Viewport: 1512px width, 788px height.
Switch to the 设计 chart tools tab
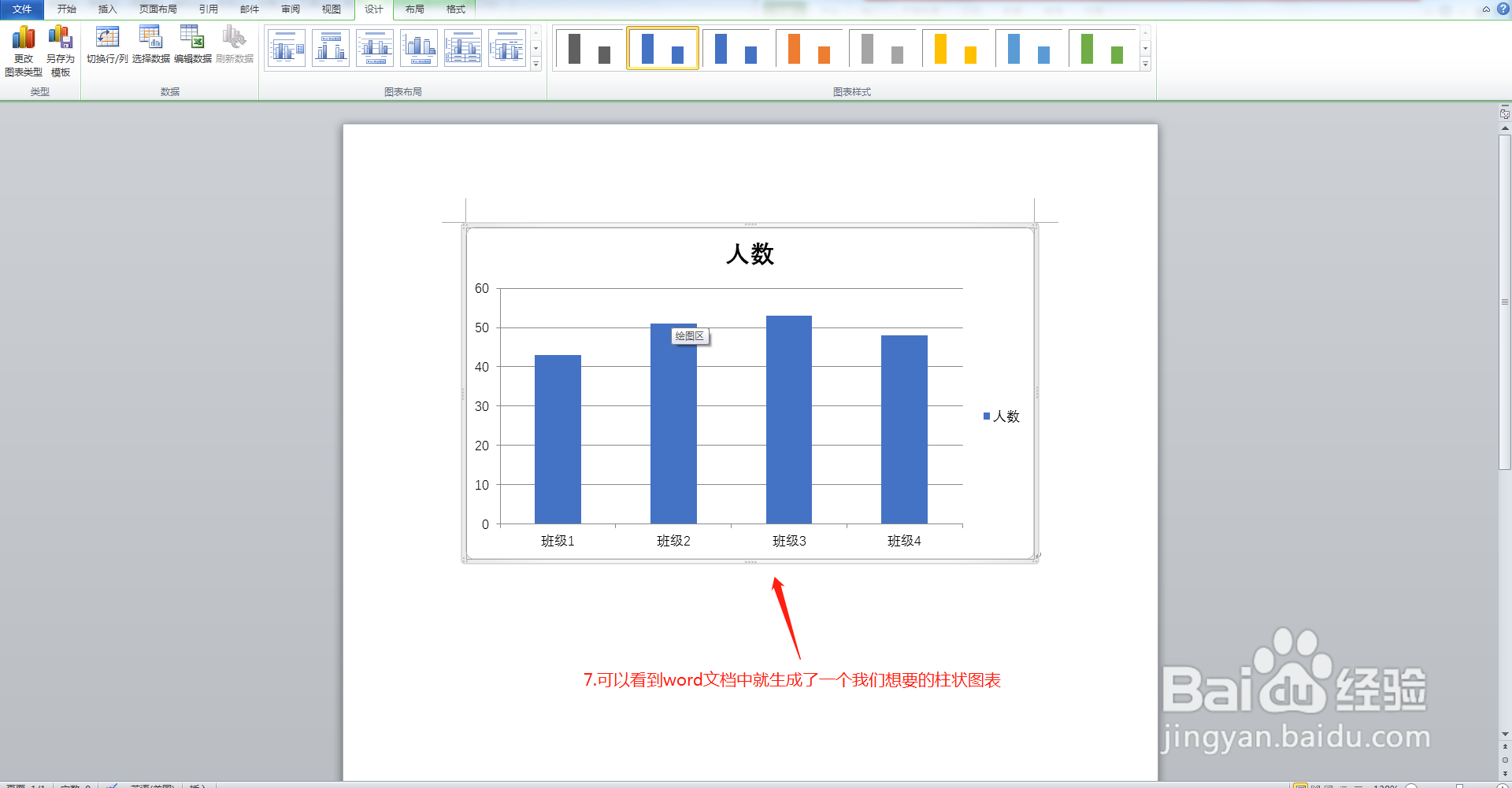coord(374,9)
